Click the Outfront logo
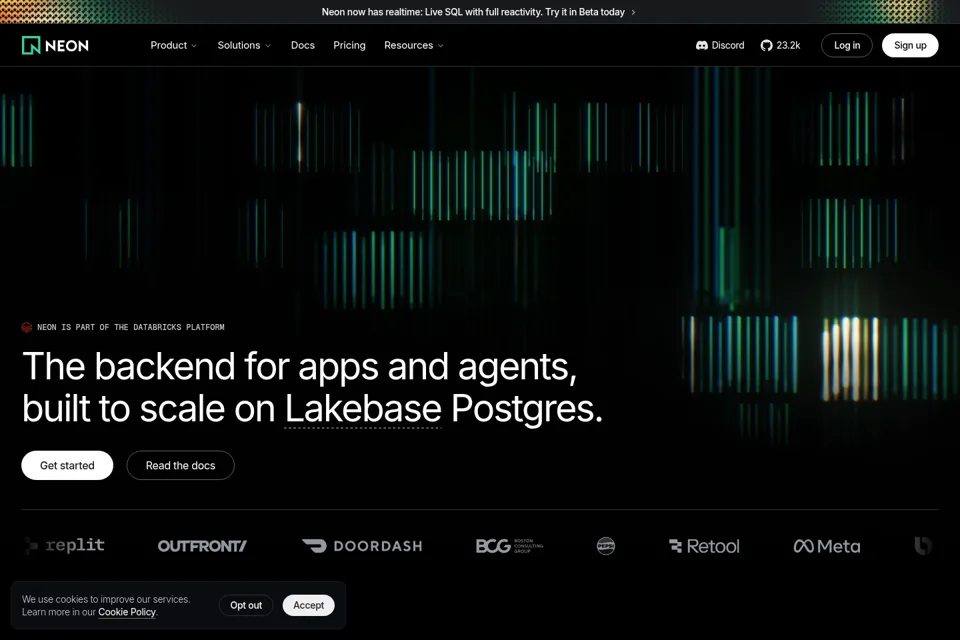The image size is (960, 640). click(202, 546)
